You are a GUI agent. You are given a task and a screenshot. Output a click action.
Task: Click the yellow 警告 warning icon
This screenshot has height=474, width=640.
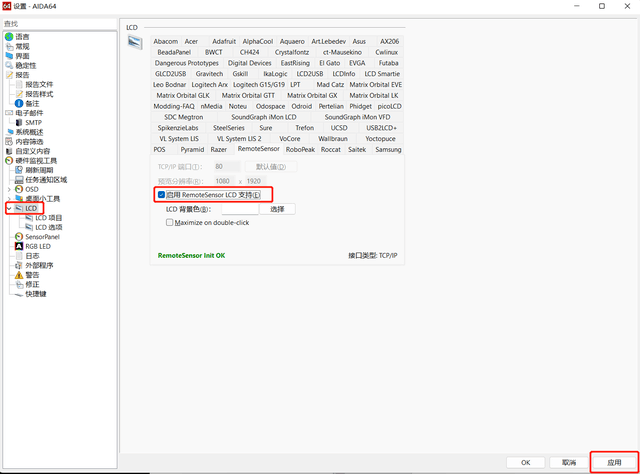click(x=19, y=275)
